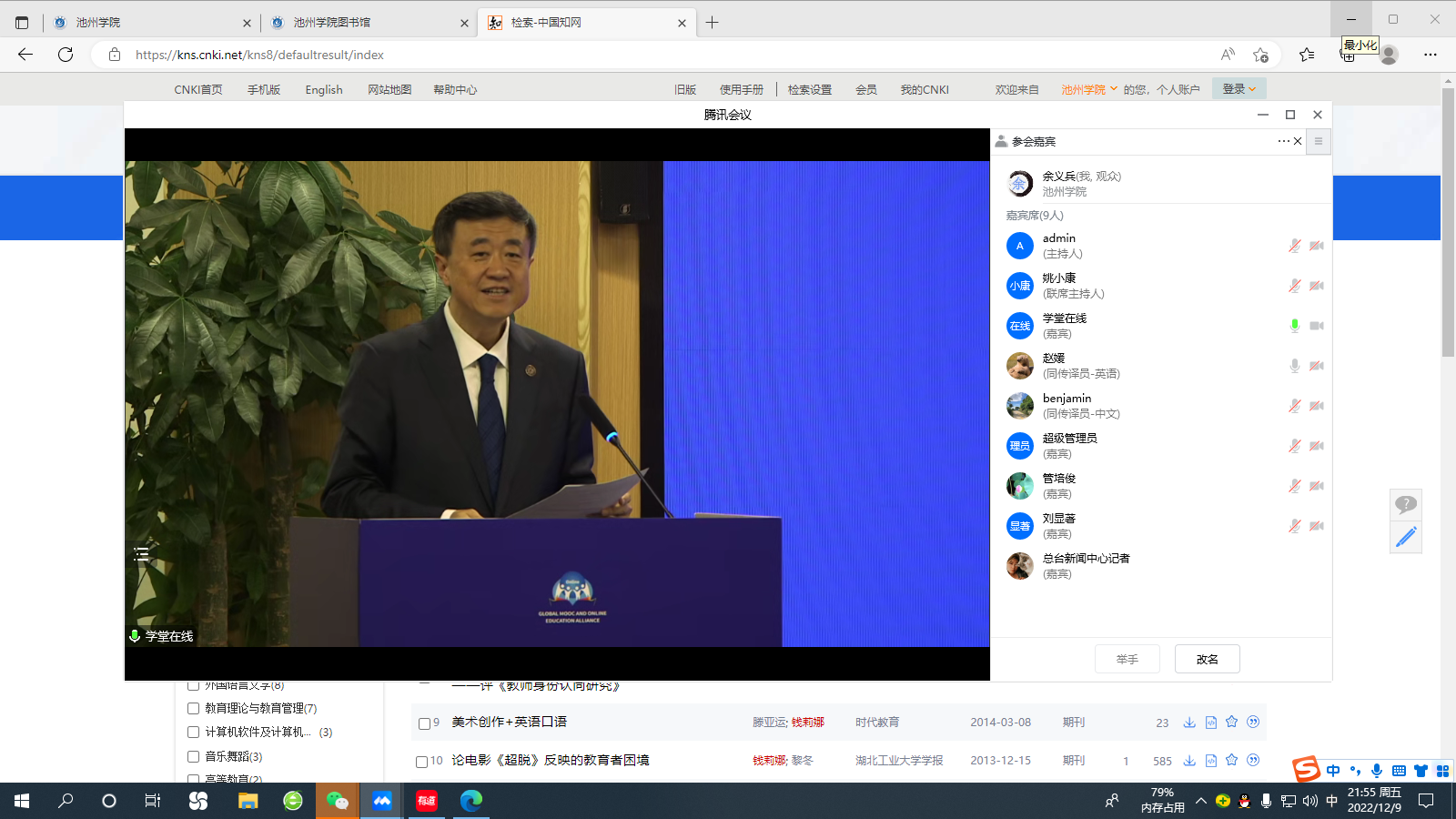Enable the 音乐舞蹈 subject filter checkbox

pyautogui.click(x=193, y=756)
